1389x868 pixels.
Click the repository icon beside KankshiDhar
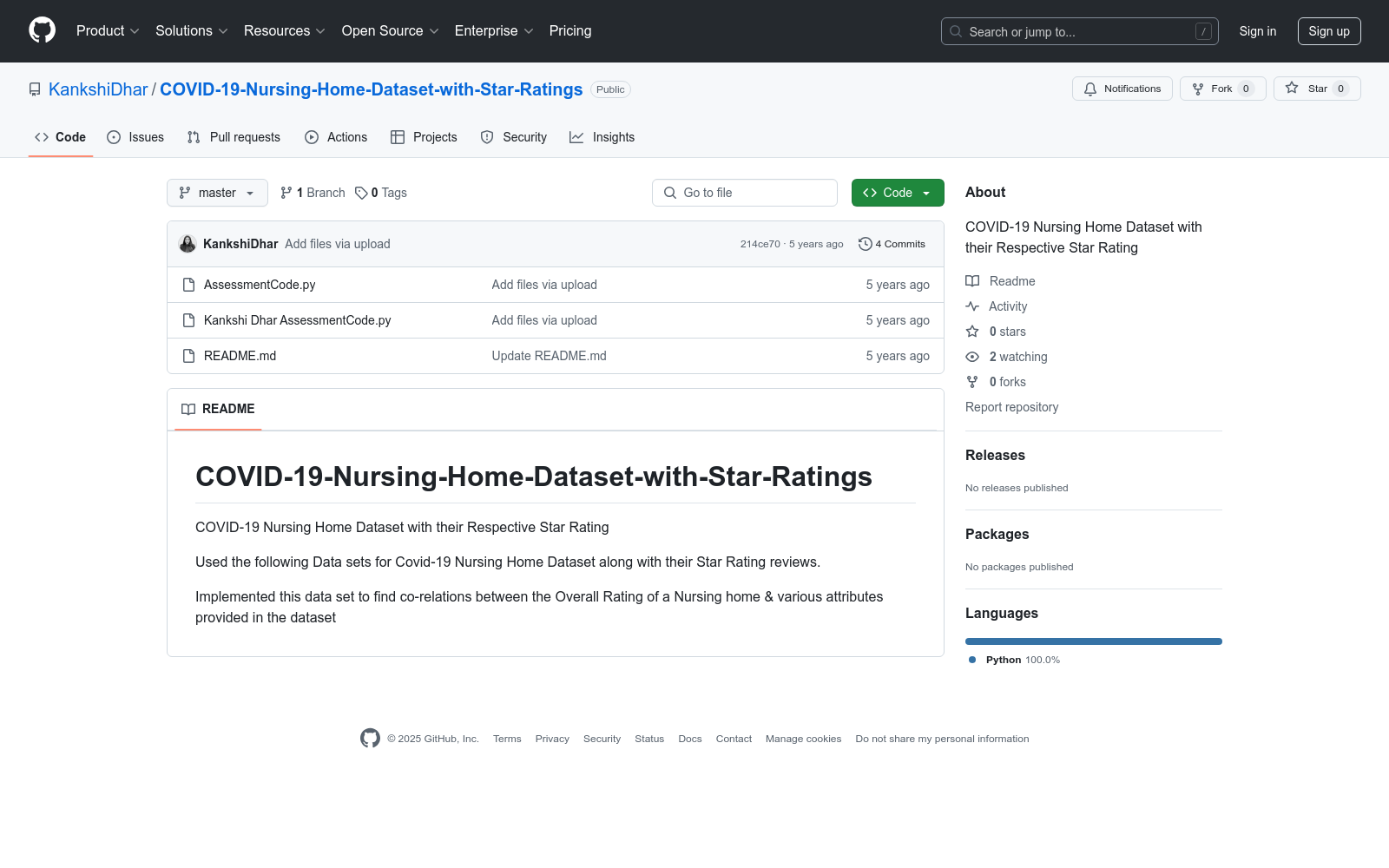[35, 89]
